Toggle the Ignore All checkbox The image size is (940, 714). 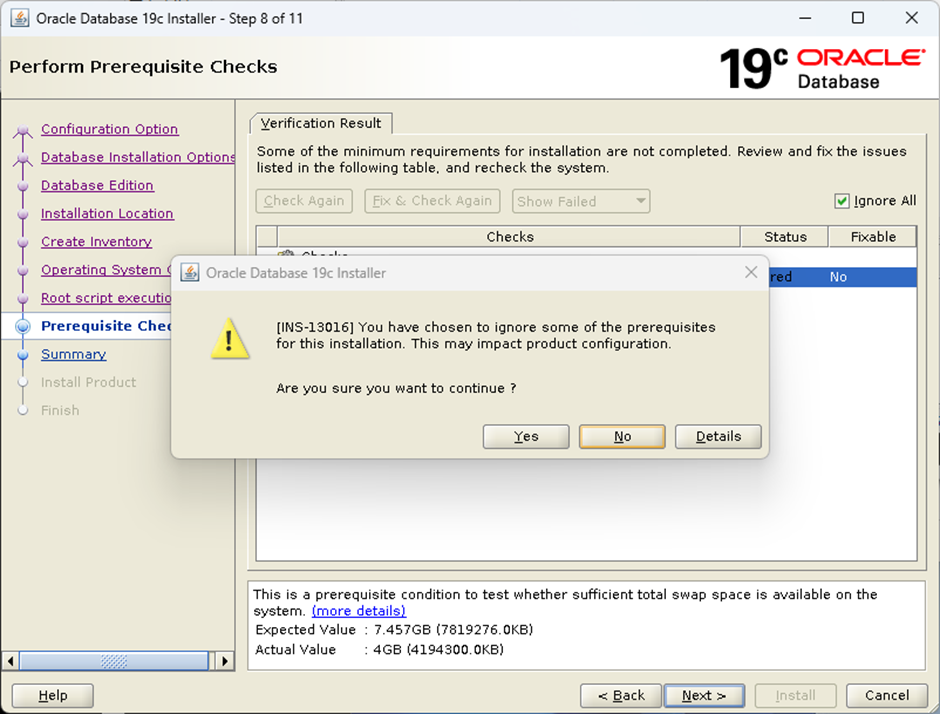click(842, 201)
